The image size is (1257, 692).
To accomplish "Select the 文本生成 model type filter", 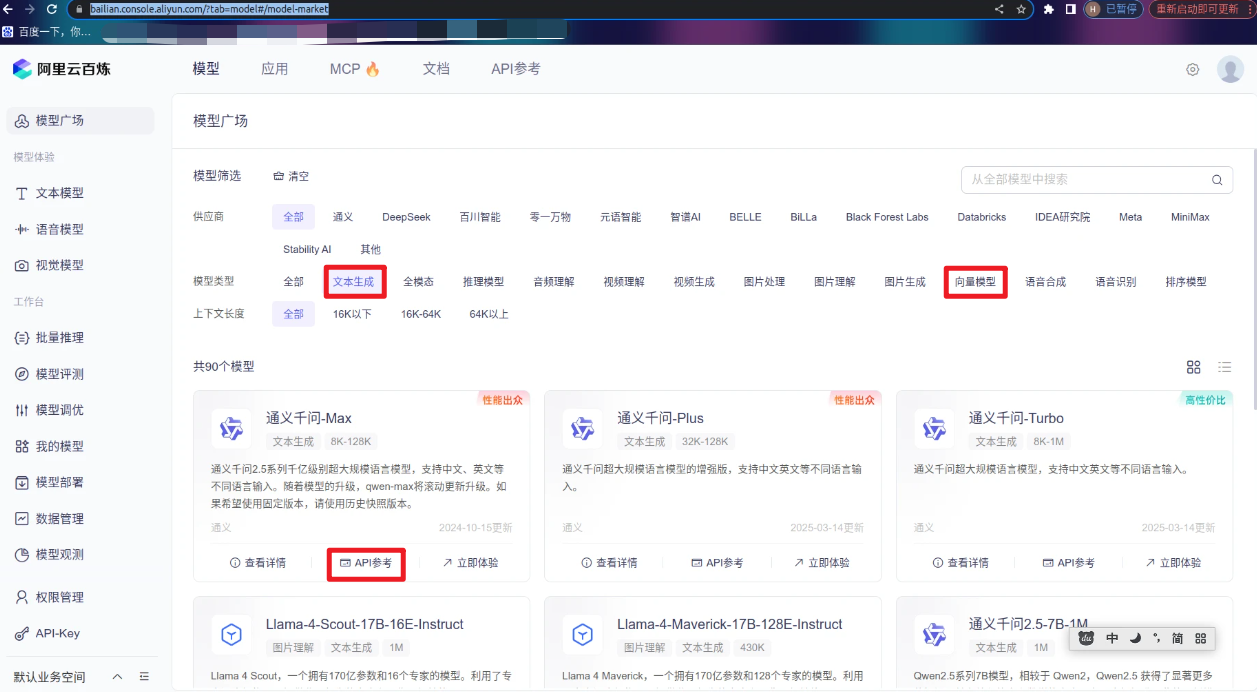I will [x=354, y=282].
